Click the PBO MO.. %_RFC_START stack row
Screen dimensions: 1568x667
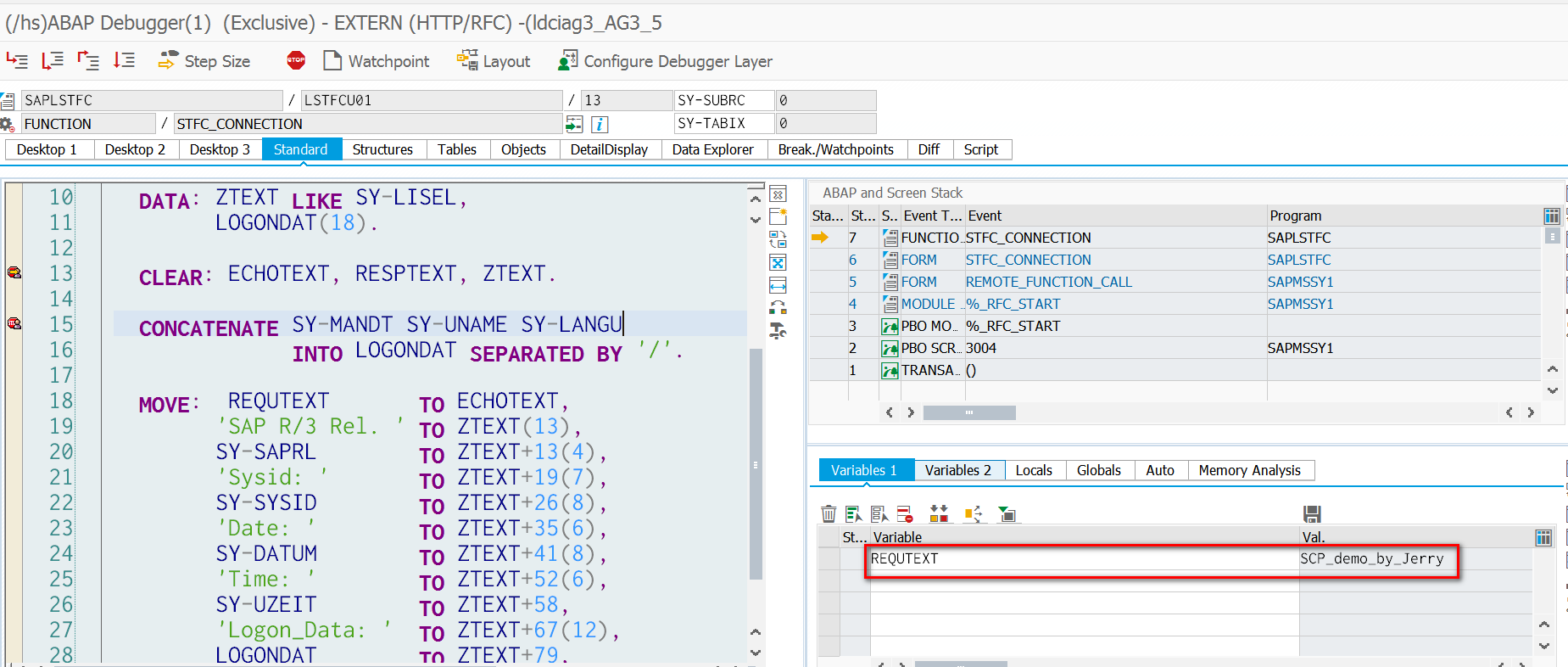(x=1175, y=326)
